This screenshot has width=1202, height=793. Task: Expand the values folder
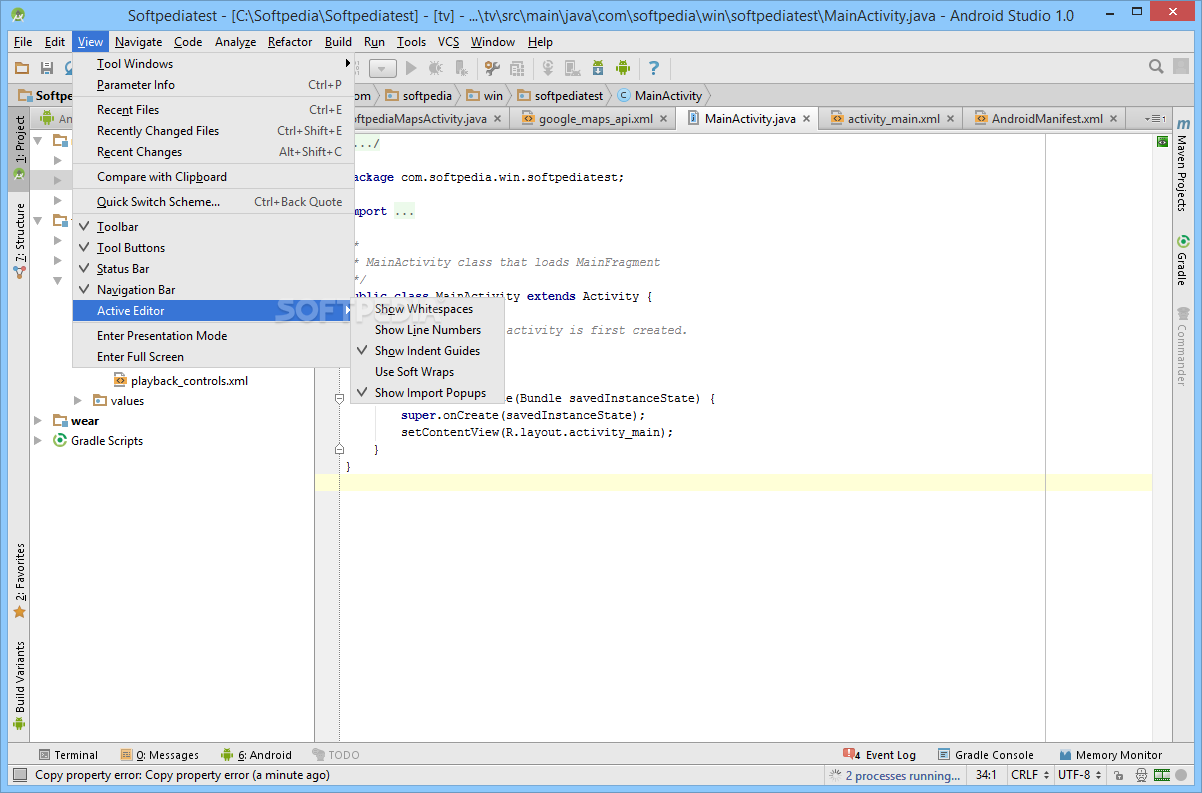tap(78, 401)
